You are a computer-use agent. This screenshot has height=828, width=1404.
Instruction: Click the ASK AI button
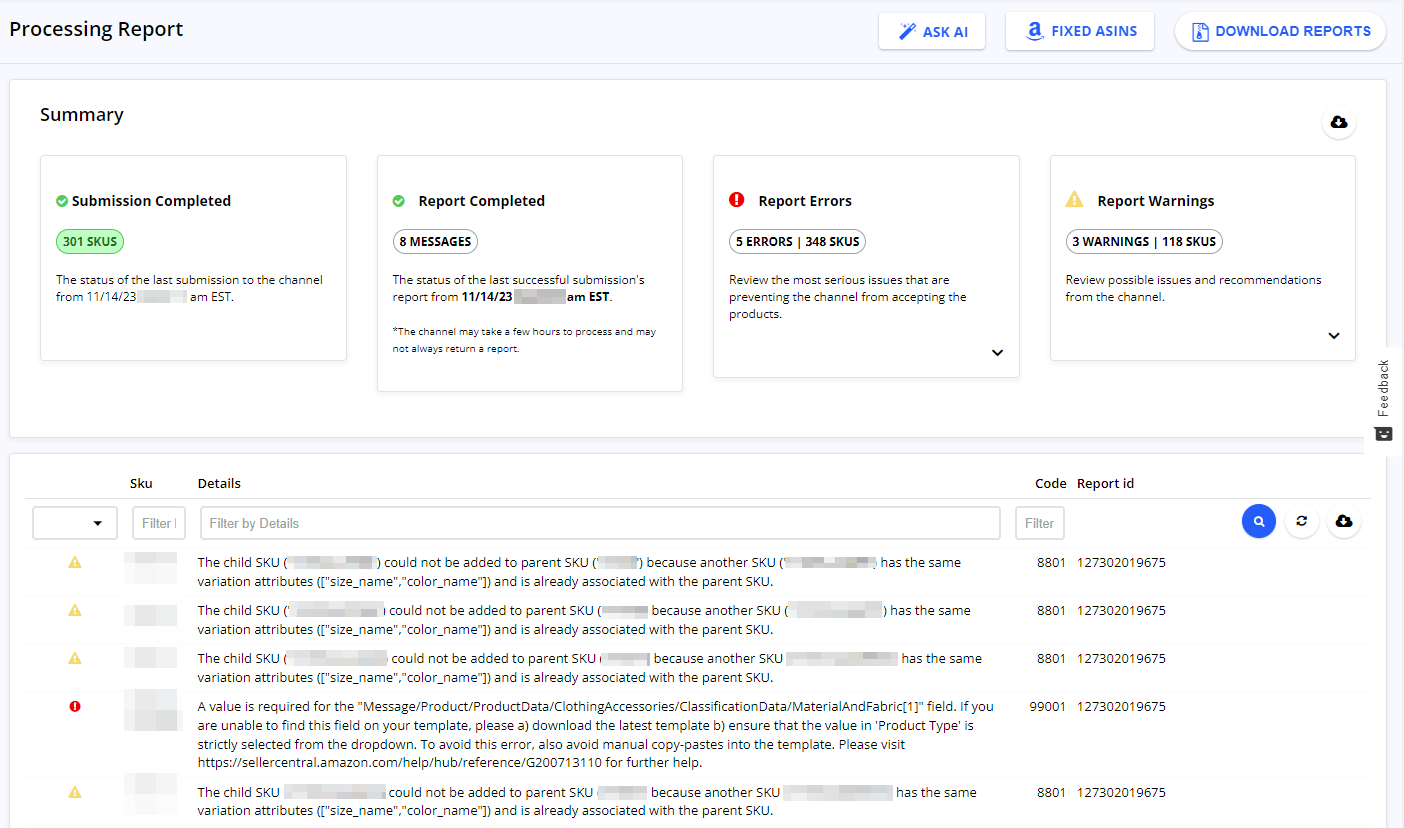(932, 32)
